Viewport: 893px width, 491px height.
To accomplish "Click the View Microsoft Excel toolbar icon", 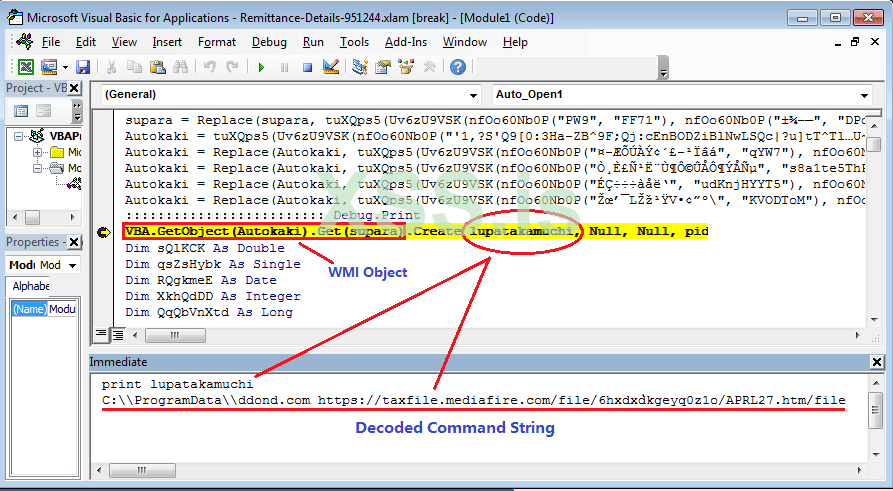I will pos(26,67).
